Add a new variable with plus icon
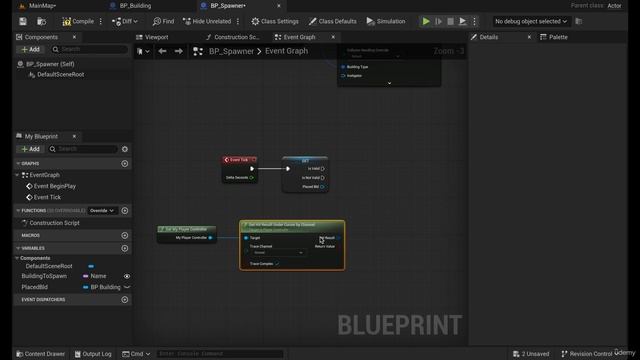Viewport: 640px width, 360px height. pos(125,248)
